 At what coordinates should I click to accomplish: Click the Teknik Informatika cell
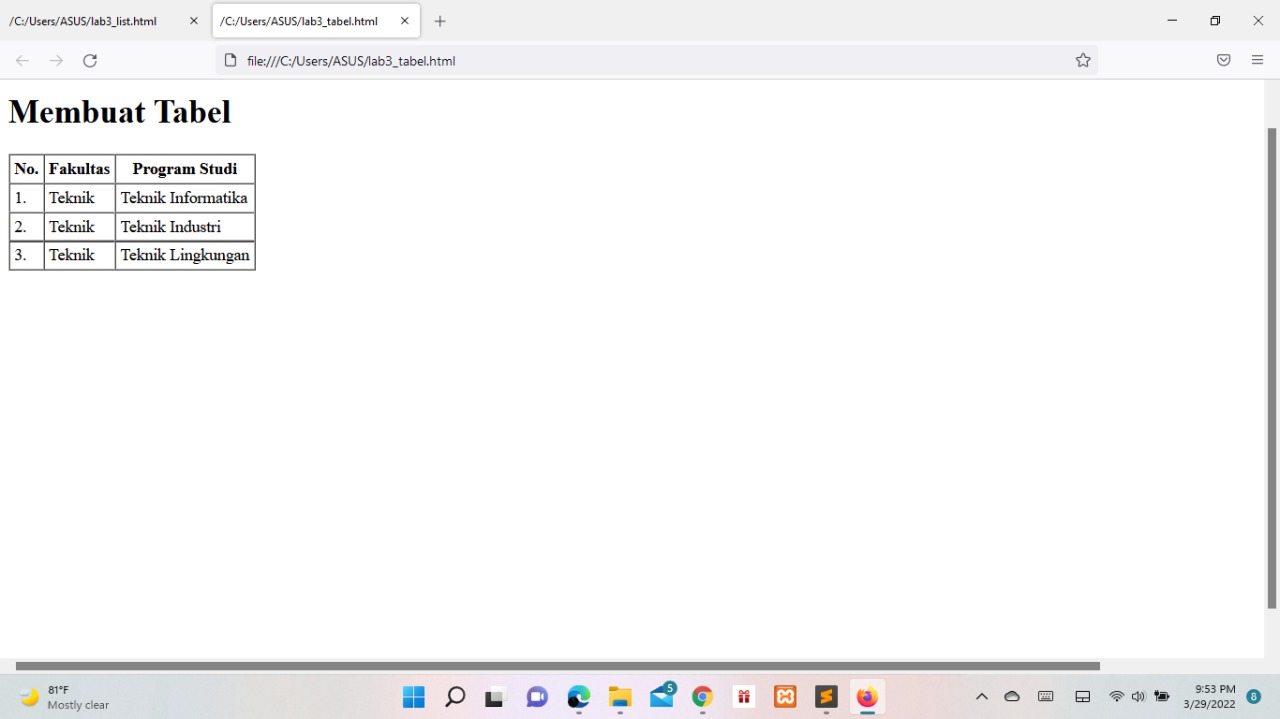(x=185, y=198)
